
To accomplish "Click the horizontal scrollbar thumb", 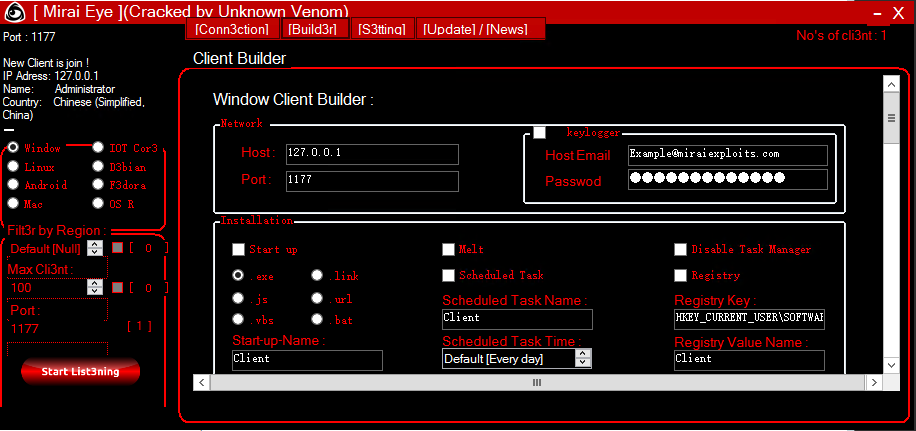I will [537, 383].
